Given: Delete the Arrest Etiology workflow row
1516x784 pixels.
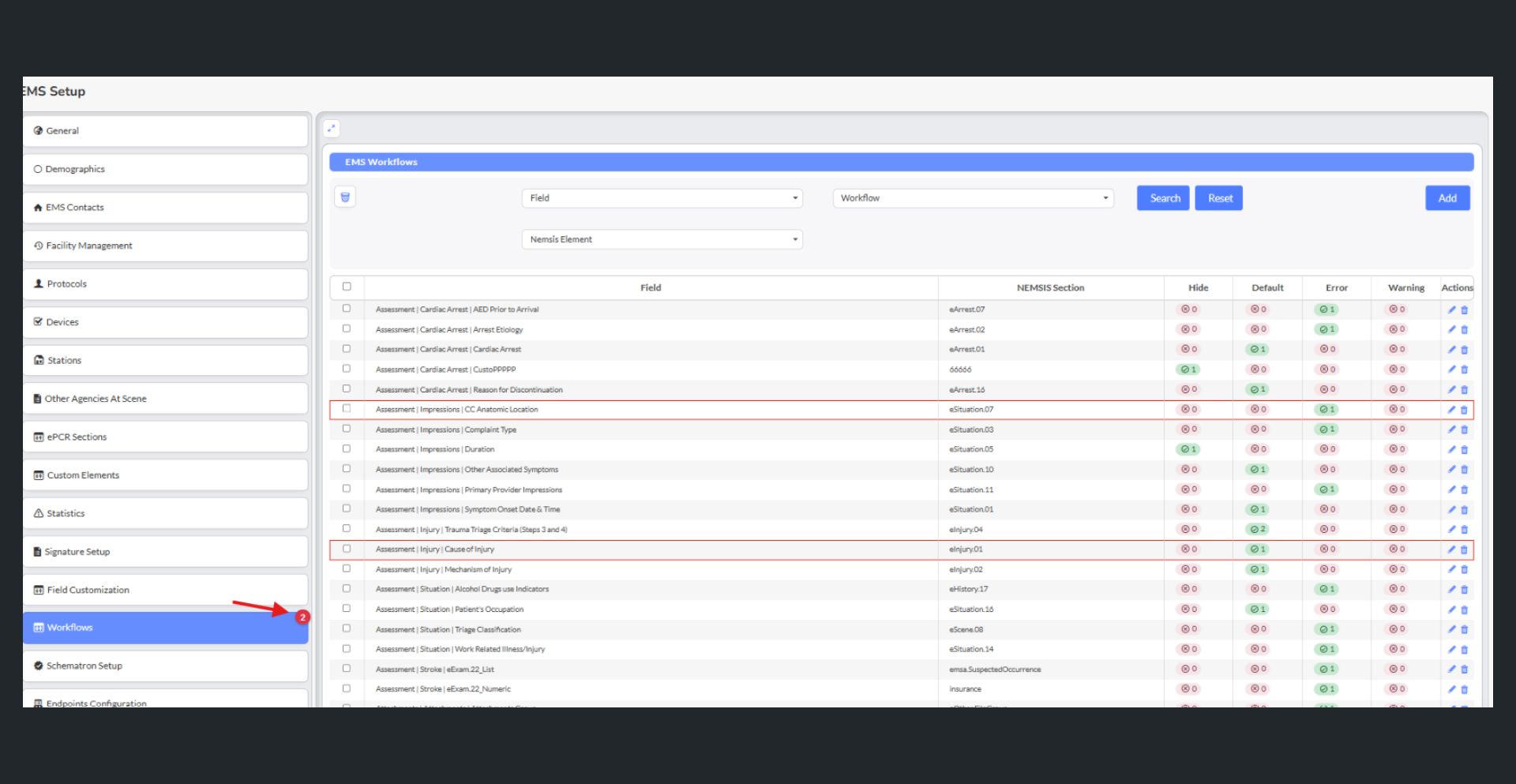Looking at the screenshot, I should 1465,330.
